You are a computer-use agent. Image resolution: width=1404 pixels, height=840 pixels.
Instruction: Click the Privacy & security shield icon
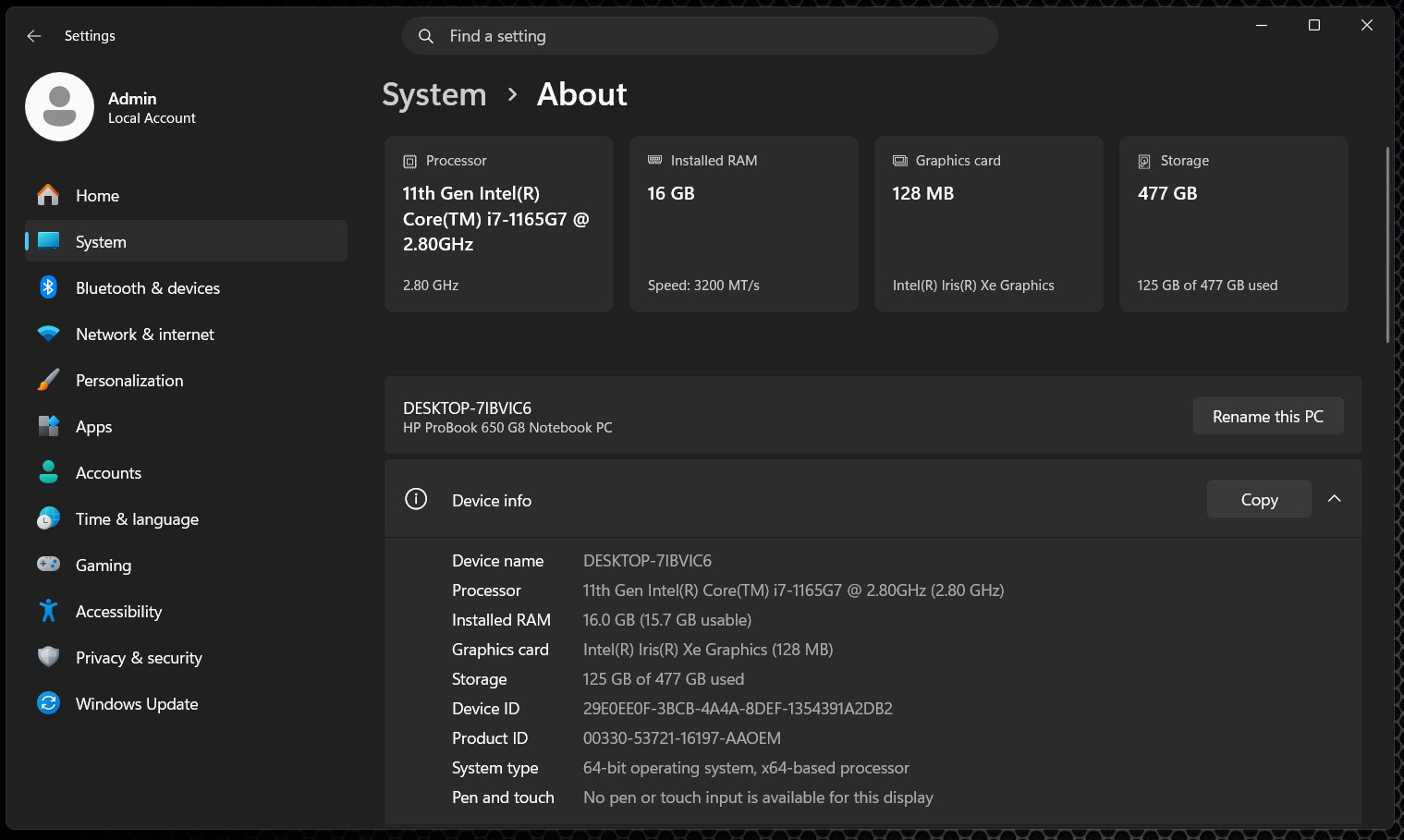48,657
